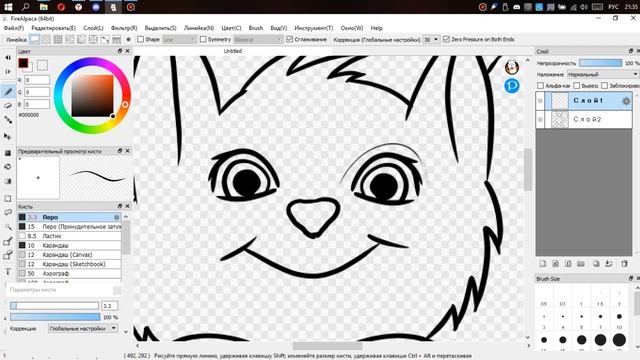The image size is (640, 360).
Task: Delete layer with trash icon
Action: pyautogui.click(x=624, y=264)
